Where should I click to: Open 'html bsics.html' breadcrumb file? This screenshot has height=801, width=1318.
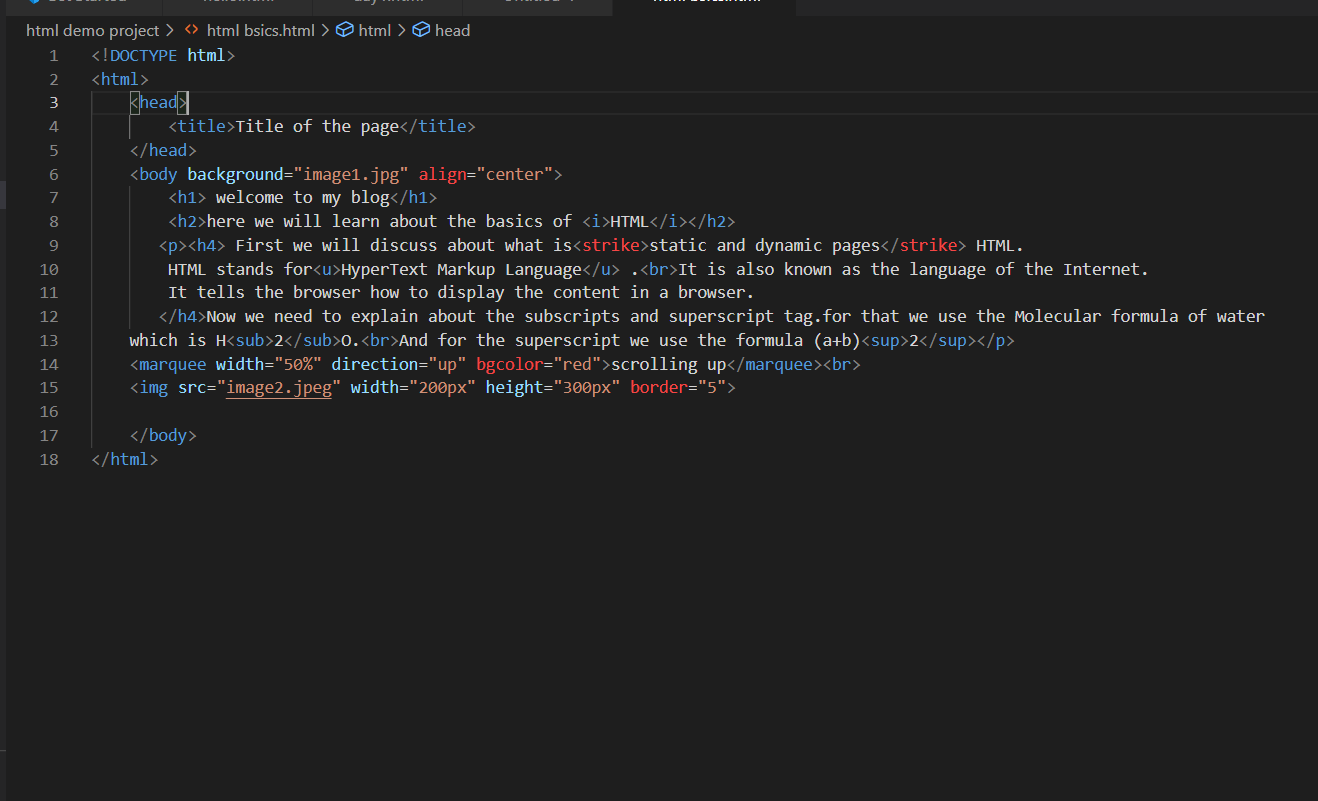[x=260, y=30]
